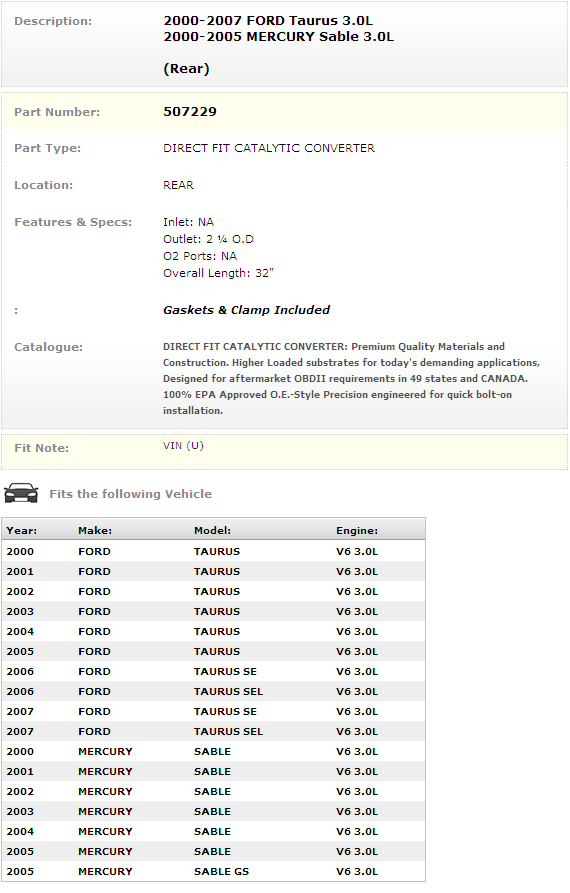The height and width of the screenshot is (893, 570).
Task: Select the 2007 FORD TAURUS SEL row
Action: (x=214, y=731)
